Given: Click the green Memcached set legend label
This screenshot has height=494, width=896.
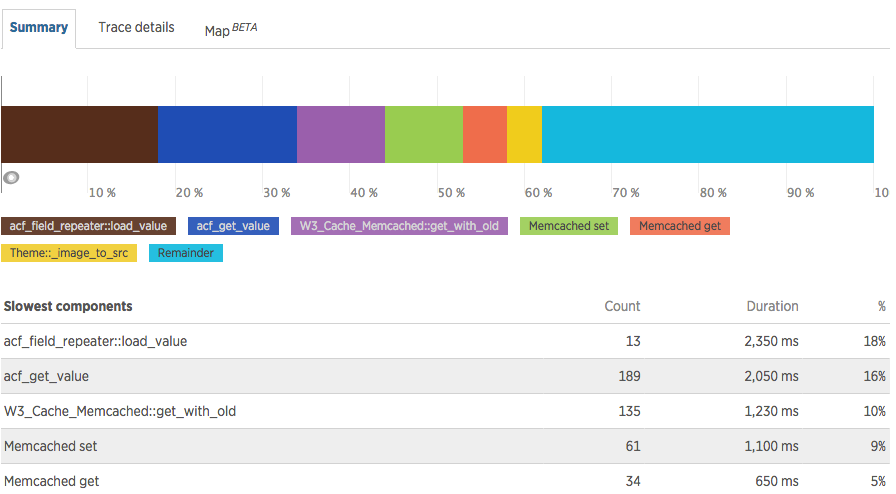Looking at the screenshot, I should tap(569, 226).
